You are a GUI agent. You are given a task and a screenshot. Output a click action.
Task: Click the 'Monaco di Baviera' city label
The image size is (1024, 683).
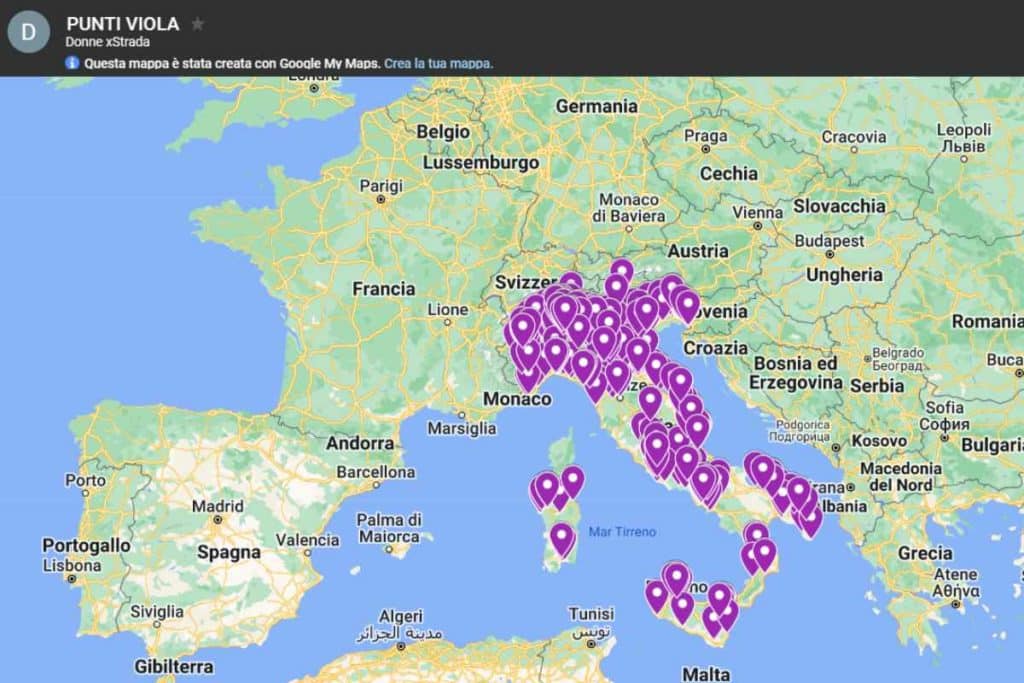(628, 208)
